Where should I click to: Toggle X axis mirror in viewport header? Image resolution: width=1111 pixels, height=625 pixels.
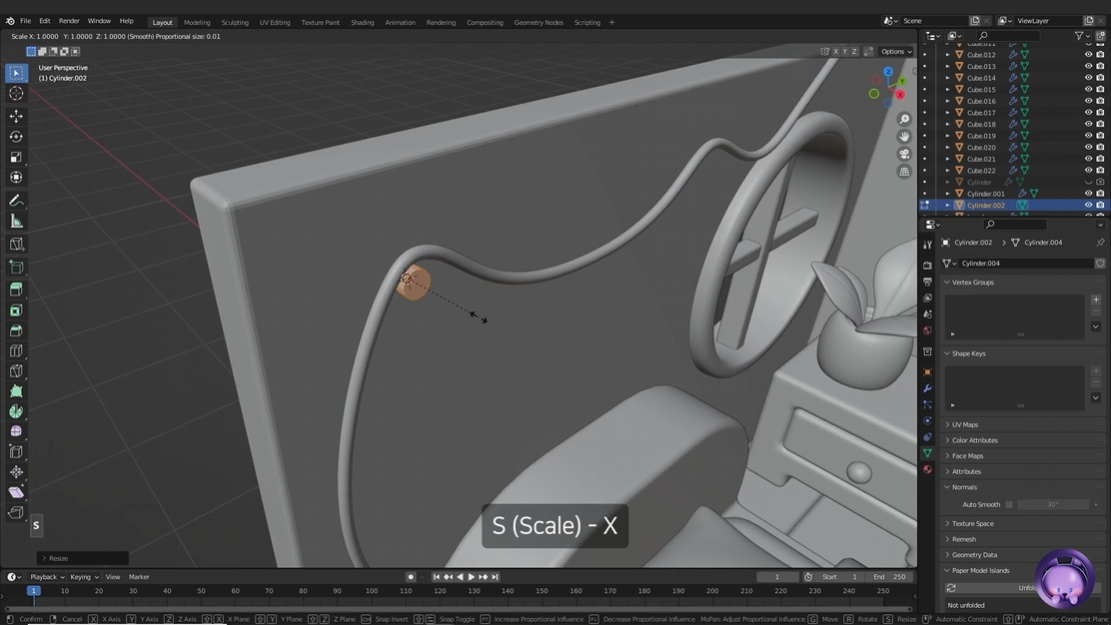pos(835,52)
